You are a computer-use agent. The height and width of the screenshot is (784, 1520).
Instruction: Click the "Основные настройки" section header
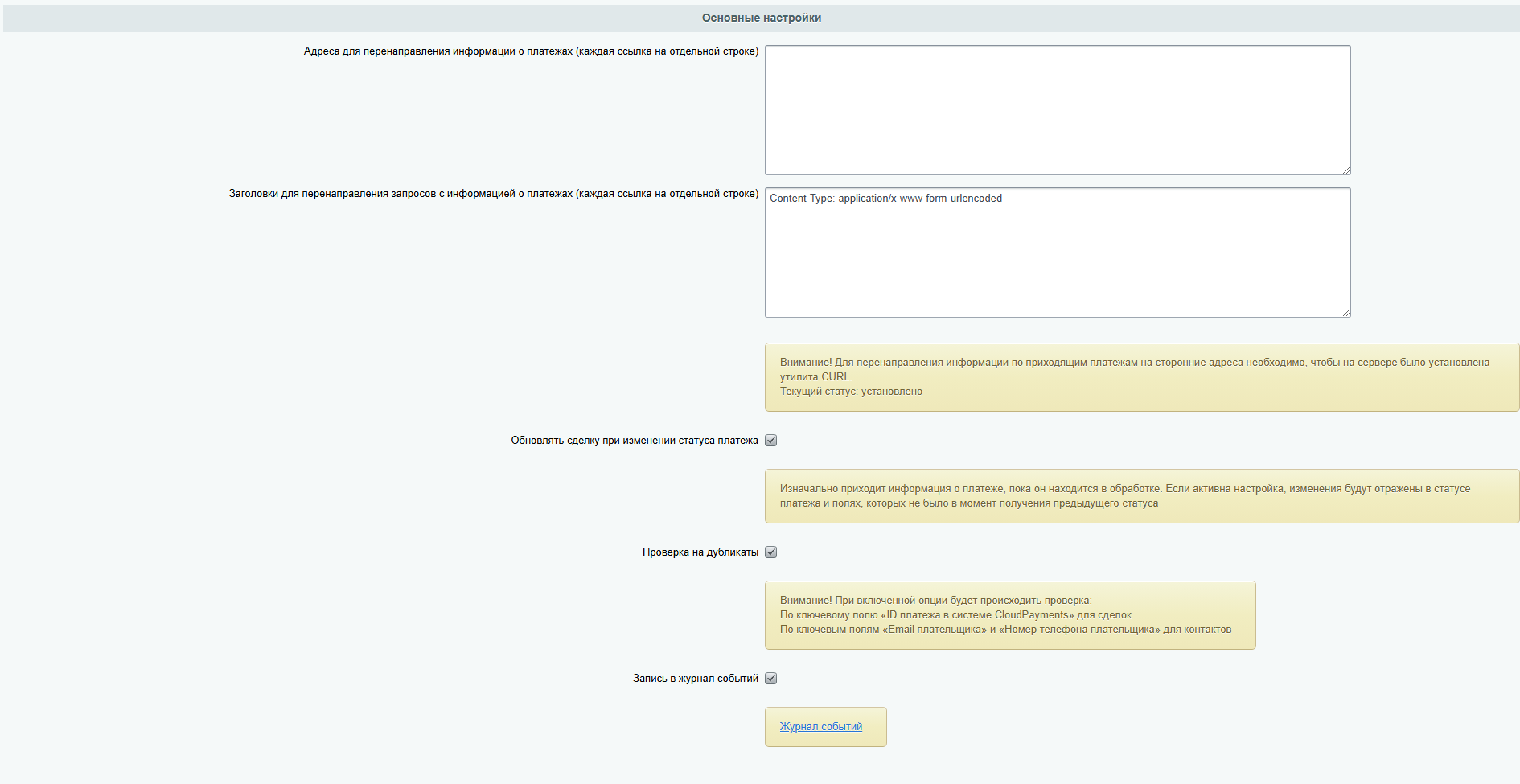[x=760, y=16]
